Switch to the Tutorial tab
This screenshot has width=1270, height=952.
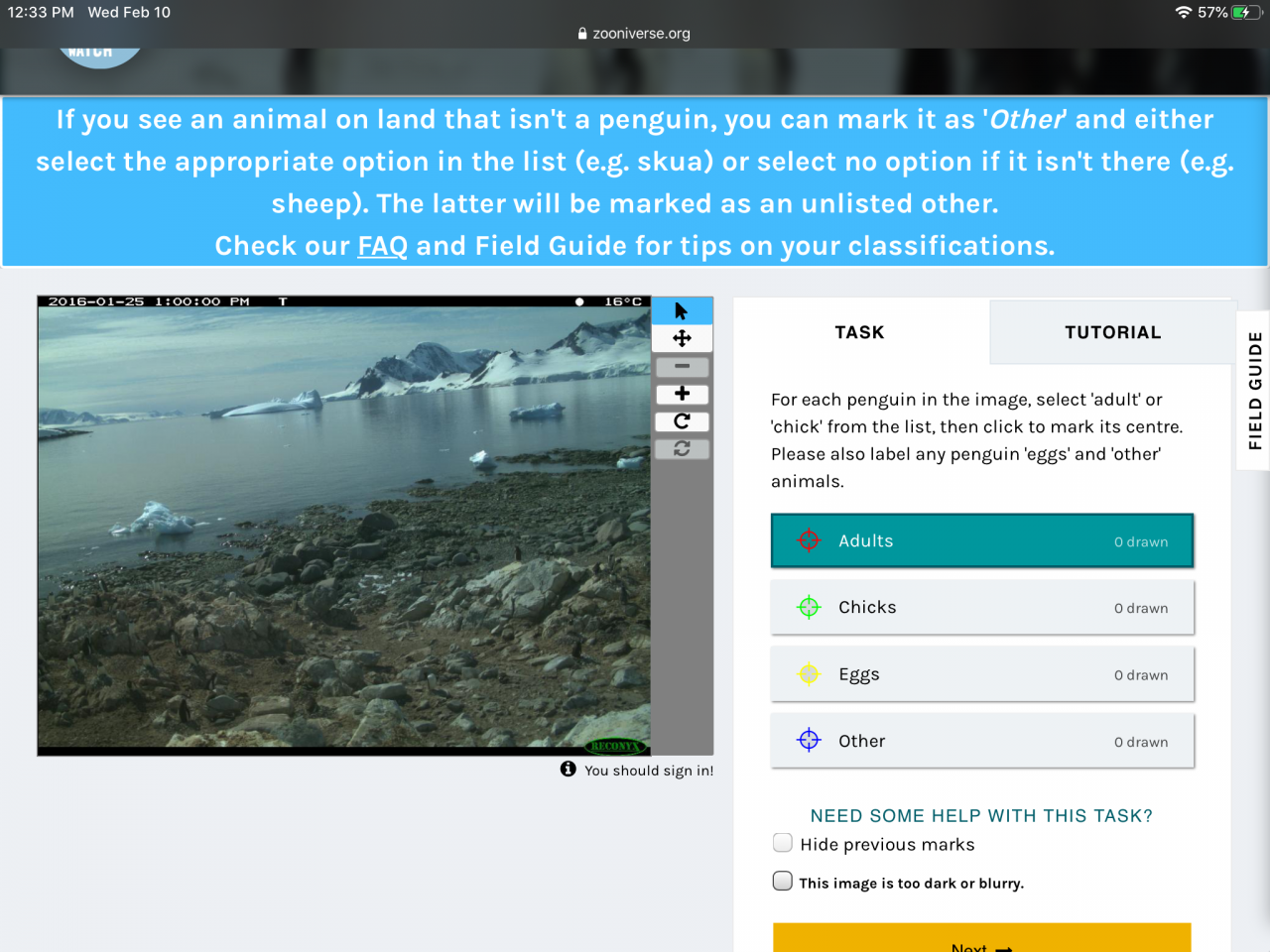pyautogui.click(x=1112, y=332)
